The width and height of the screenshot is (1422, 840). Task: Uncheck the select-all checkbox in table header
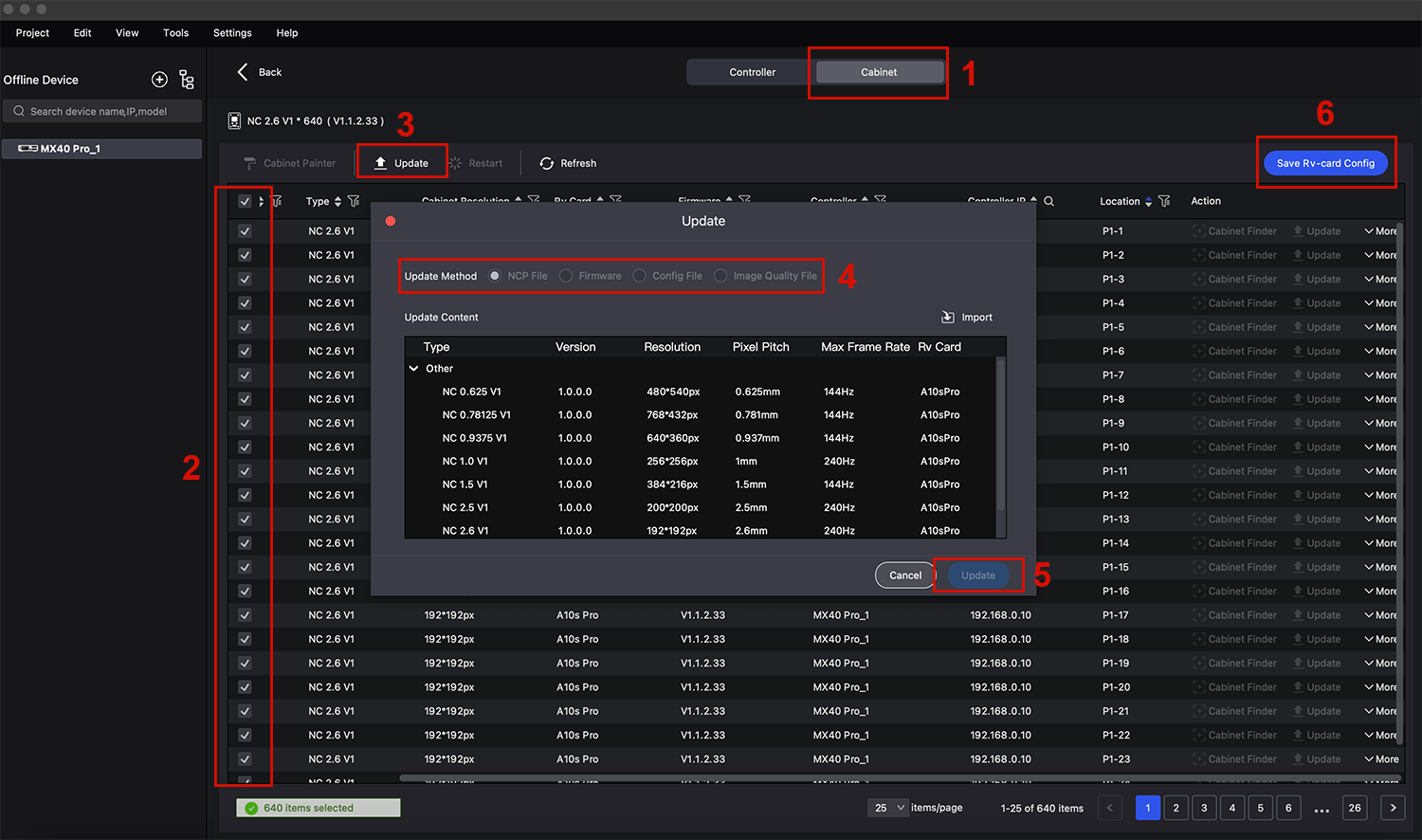pyautogui.click(x=245, y=201)
